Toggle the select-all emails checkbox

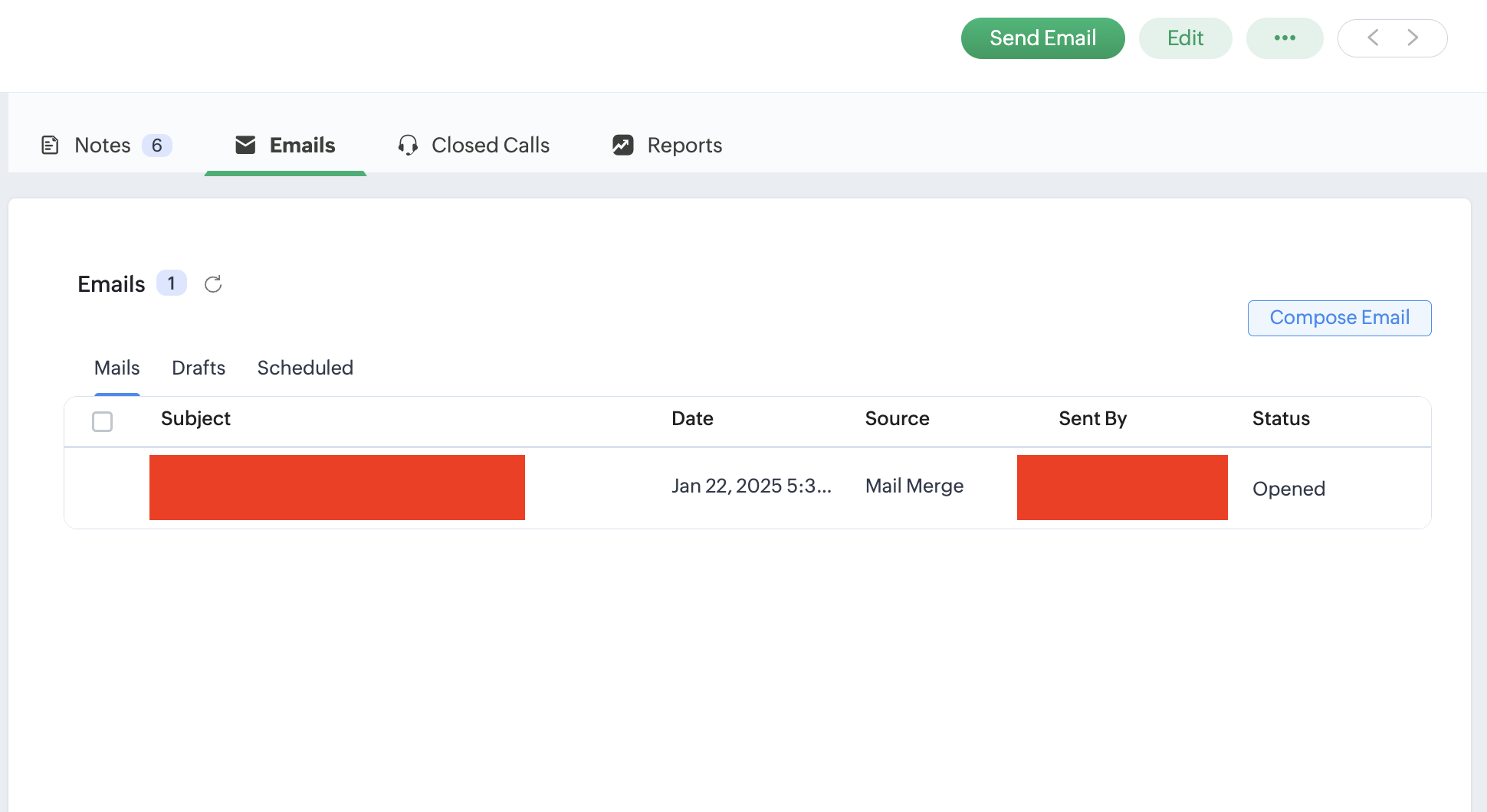pos(102,421)
